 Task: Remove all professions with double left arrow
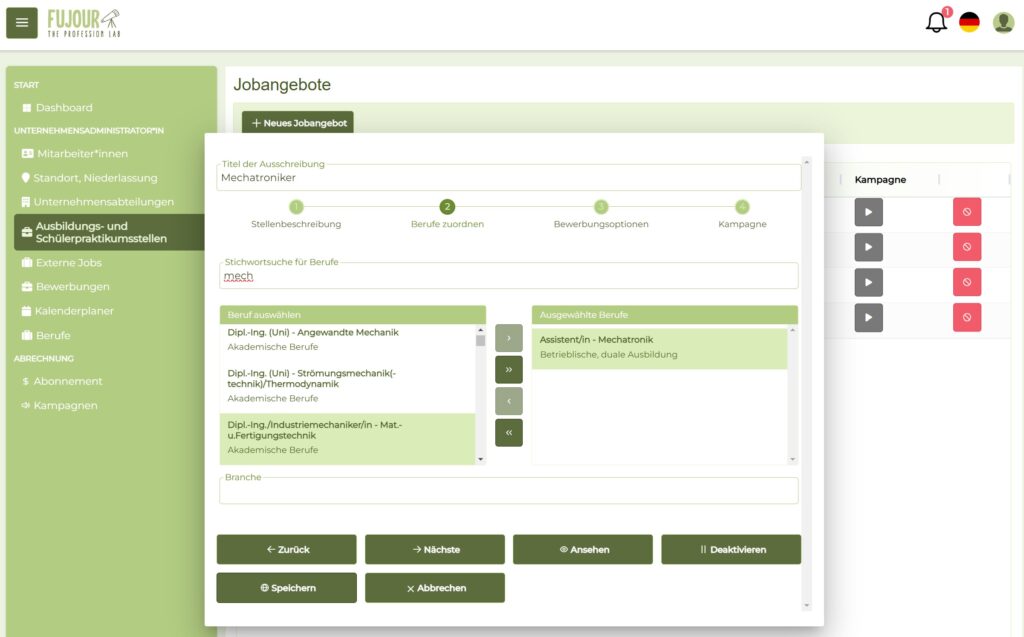point(509,432)
